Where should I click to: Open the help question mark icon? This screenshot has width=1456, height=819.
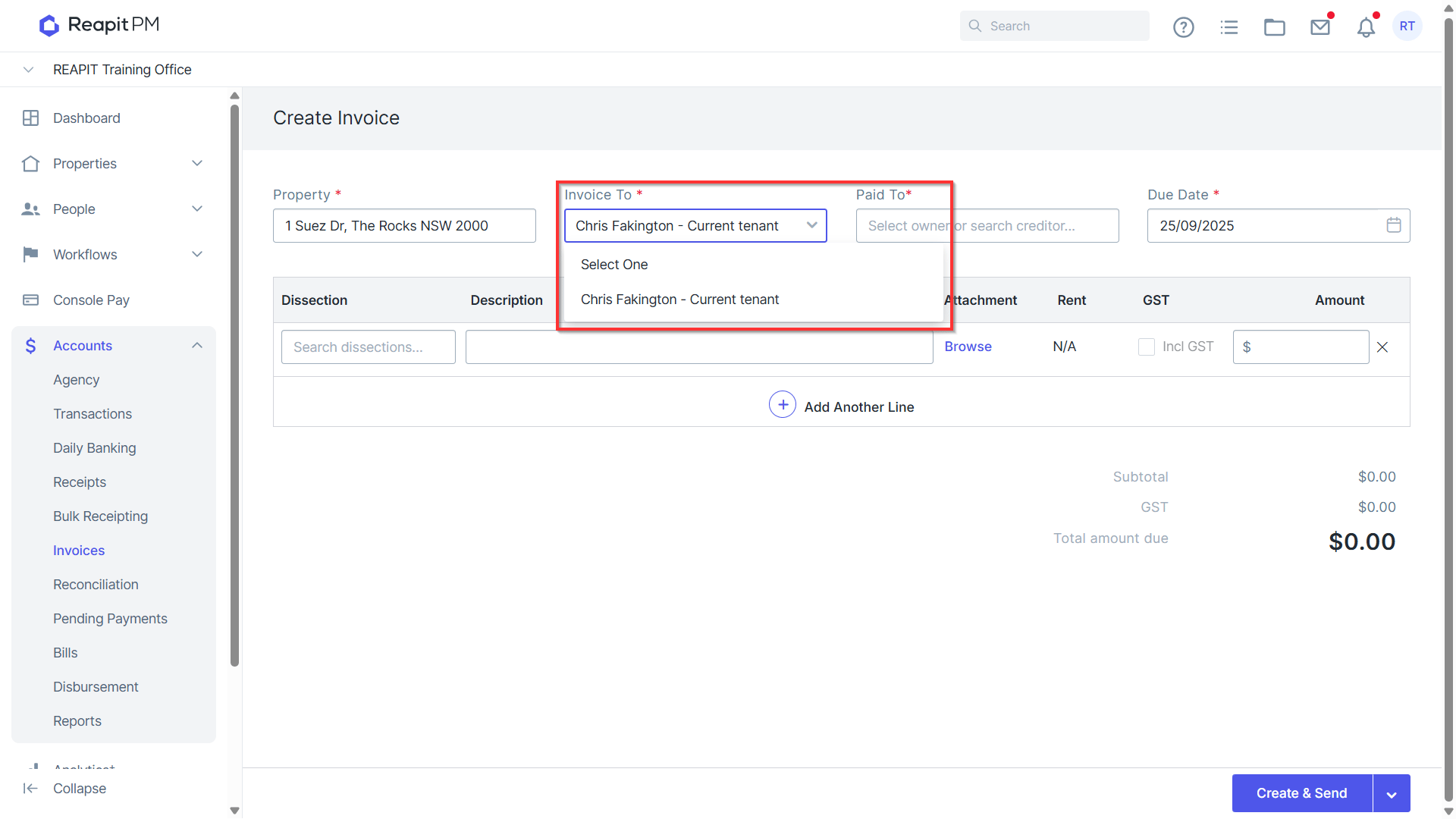1183,27
